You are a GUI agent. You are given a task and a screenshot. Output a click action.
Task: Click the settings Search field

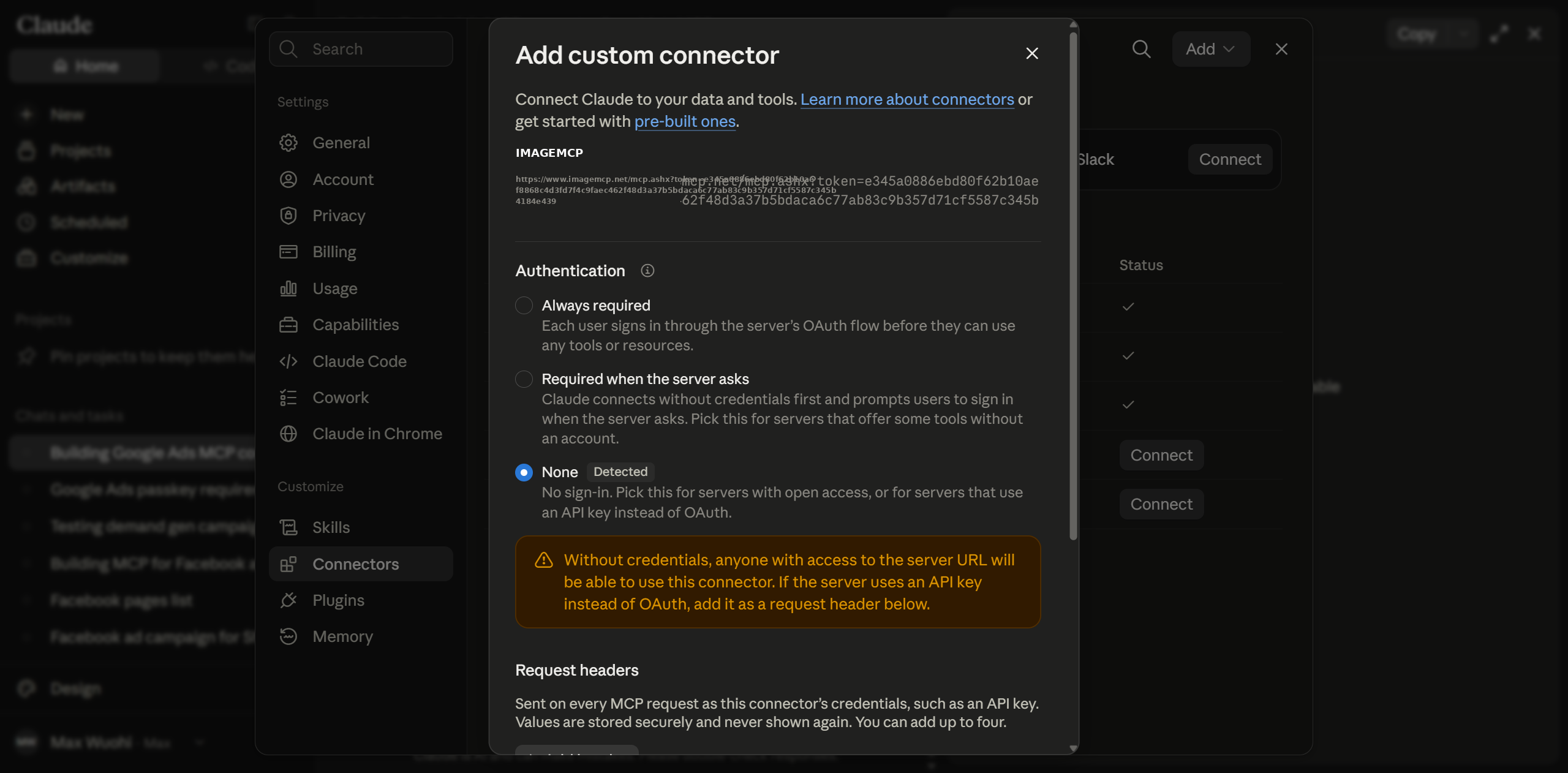[361, 49]
